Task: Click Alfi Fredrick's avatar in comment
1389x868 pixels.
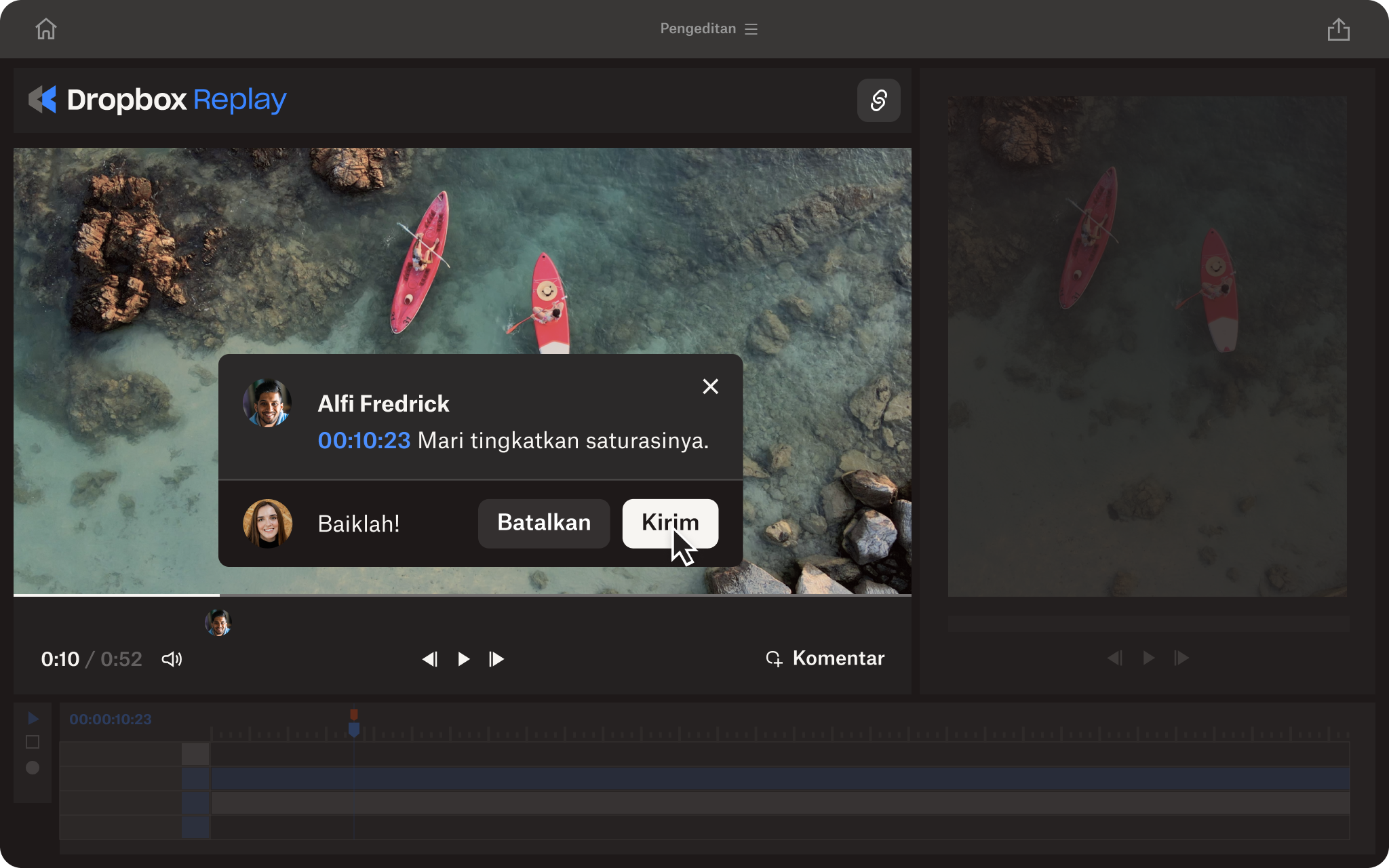Action: click(267, 403)
